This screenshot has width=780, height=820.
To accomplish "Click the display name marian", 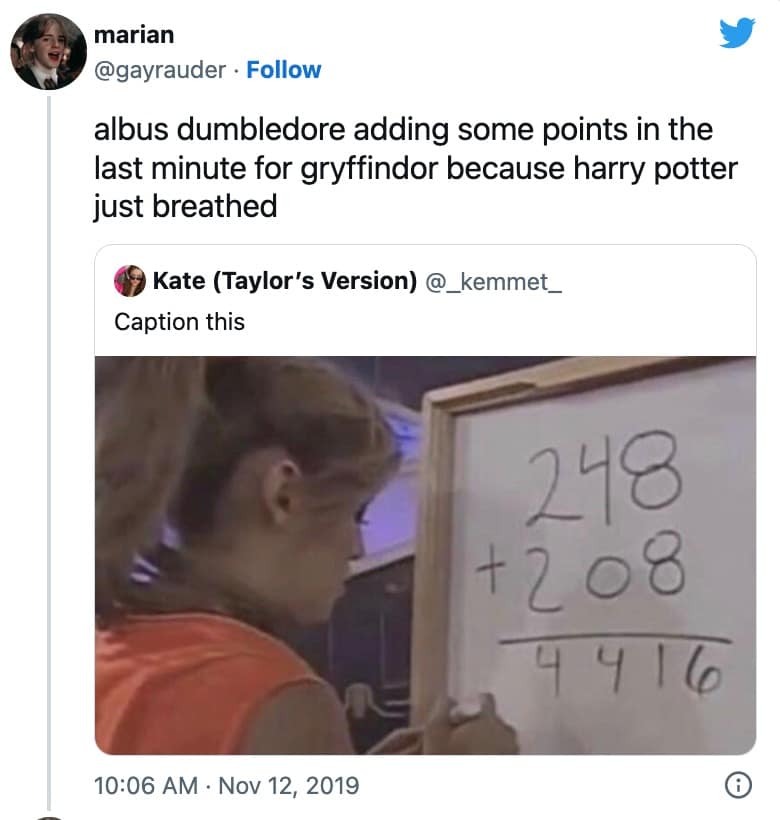I will 134,35.
